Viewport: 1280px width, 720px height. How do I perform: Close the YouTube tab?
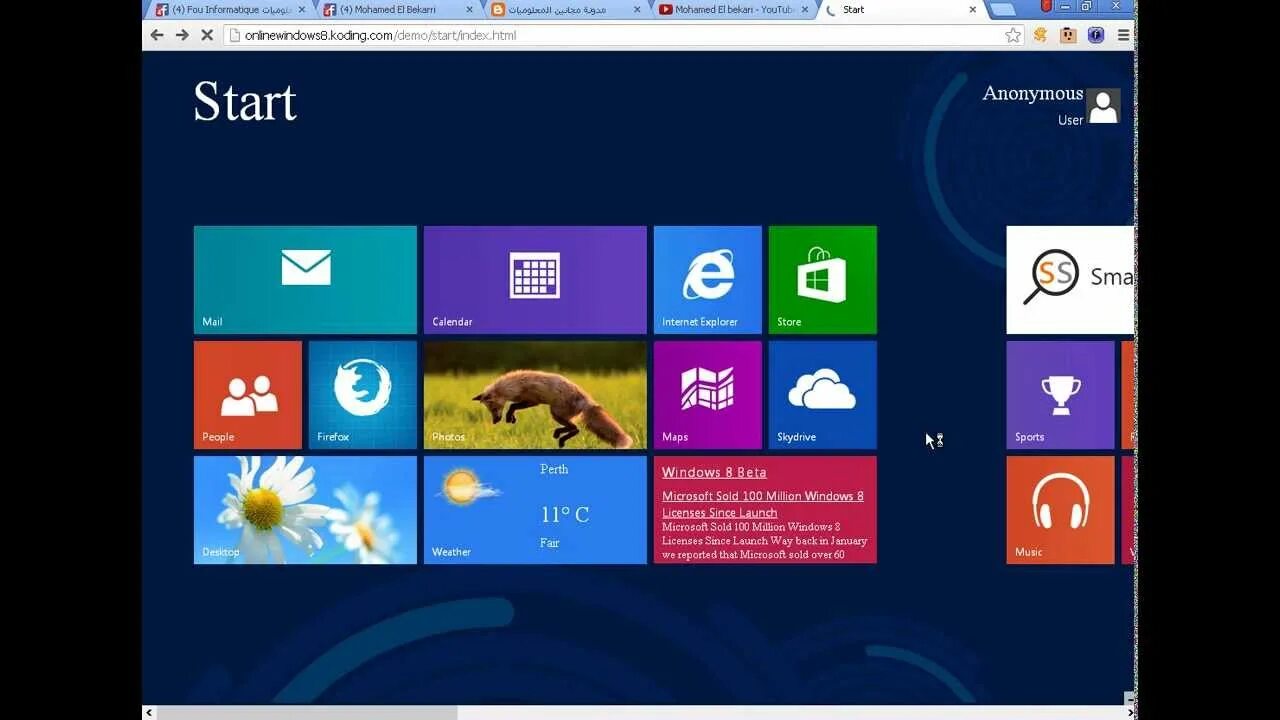coord(805,10)
